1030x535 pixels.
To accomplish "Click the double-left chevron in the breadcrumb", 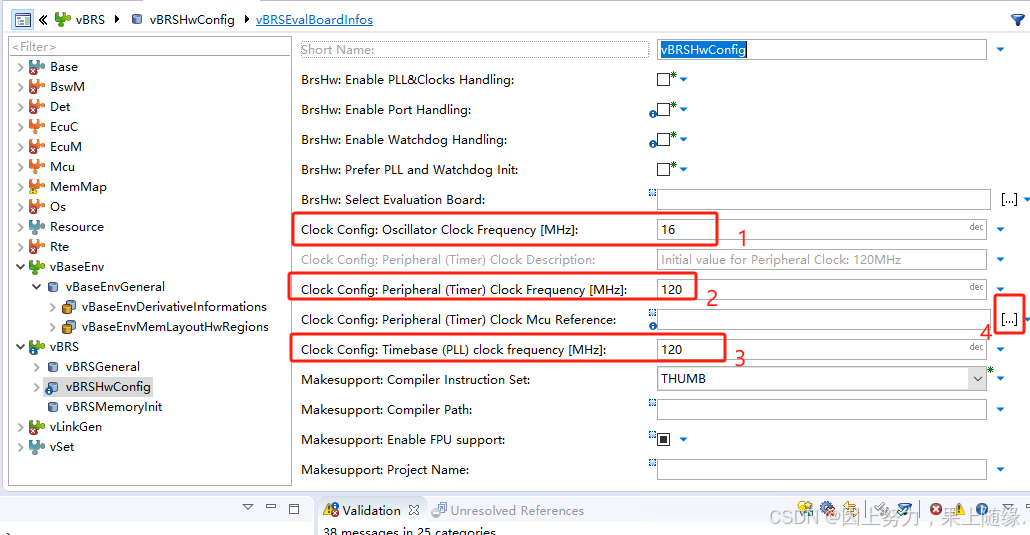I will [43, 20].
